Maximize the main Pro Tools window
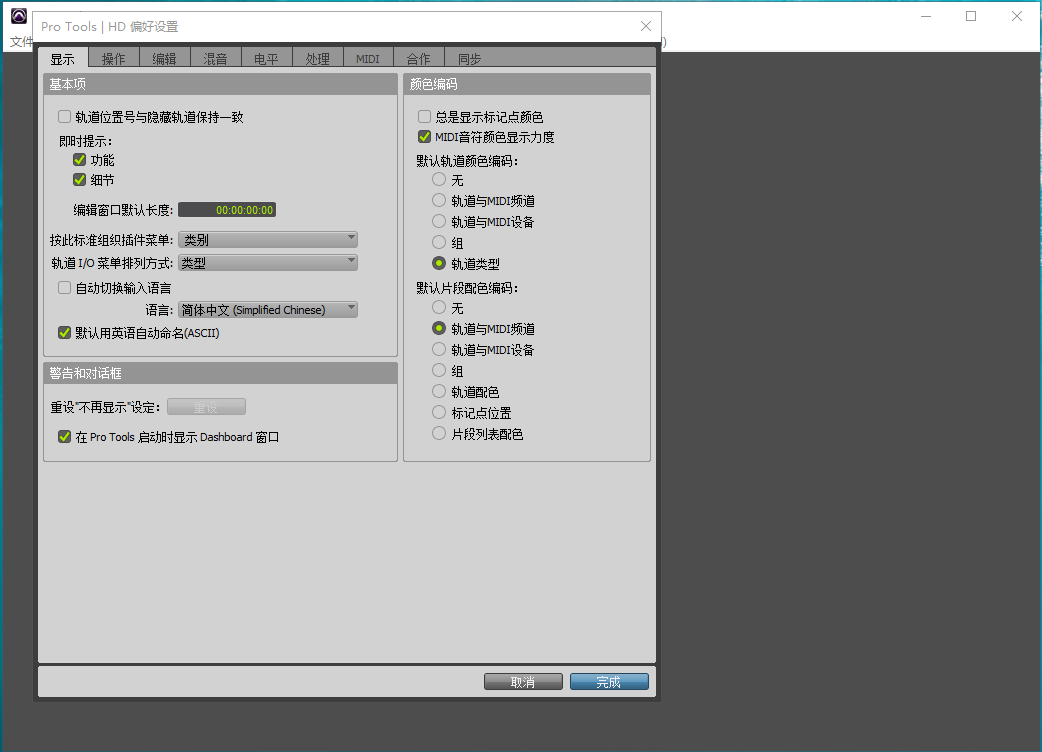 pos(970,16)
